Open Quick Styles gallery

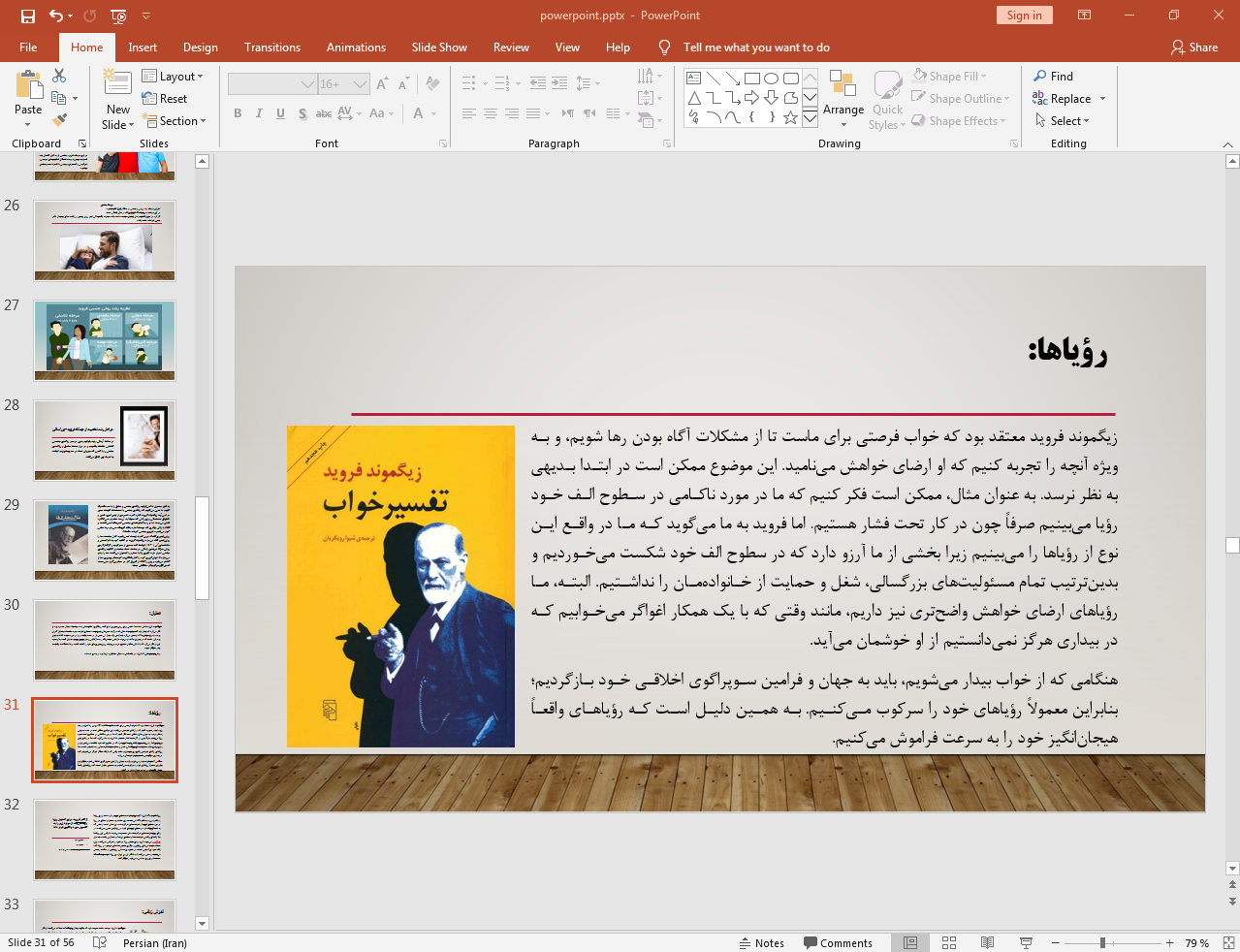[887, 99]
